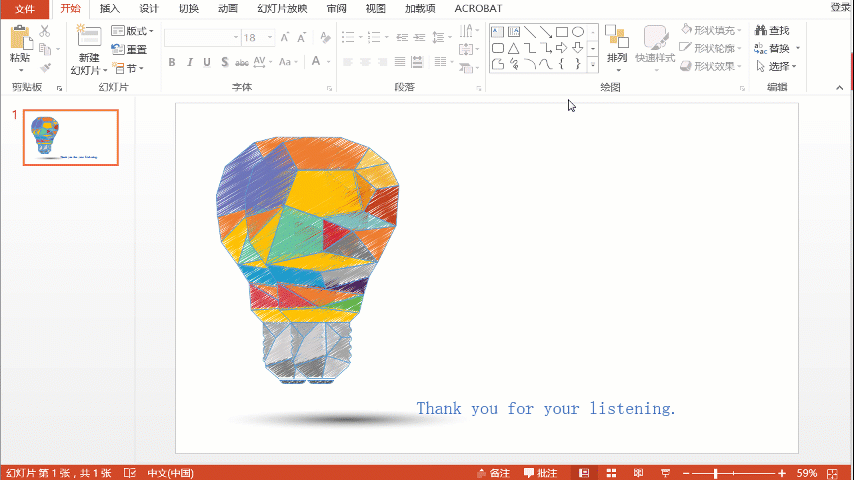
Task: Switch to the 动画 tab
Action: click(x=228, y=9)
